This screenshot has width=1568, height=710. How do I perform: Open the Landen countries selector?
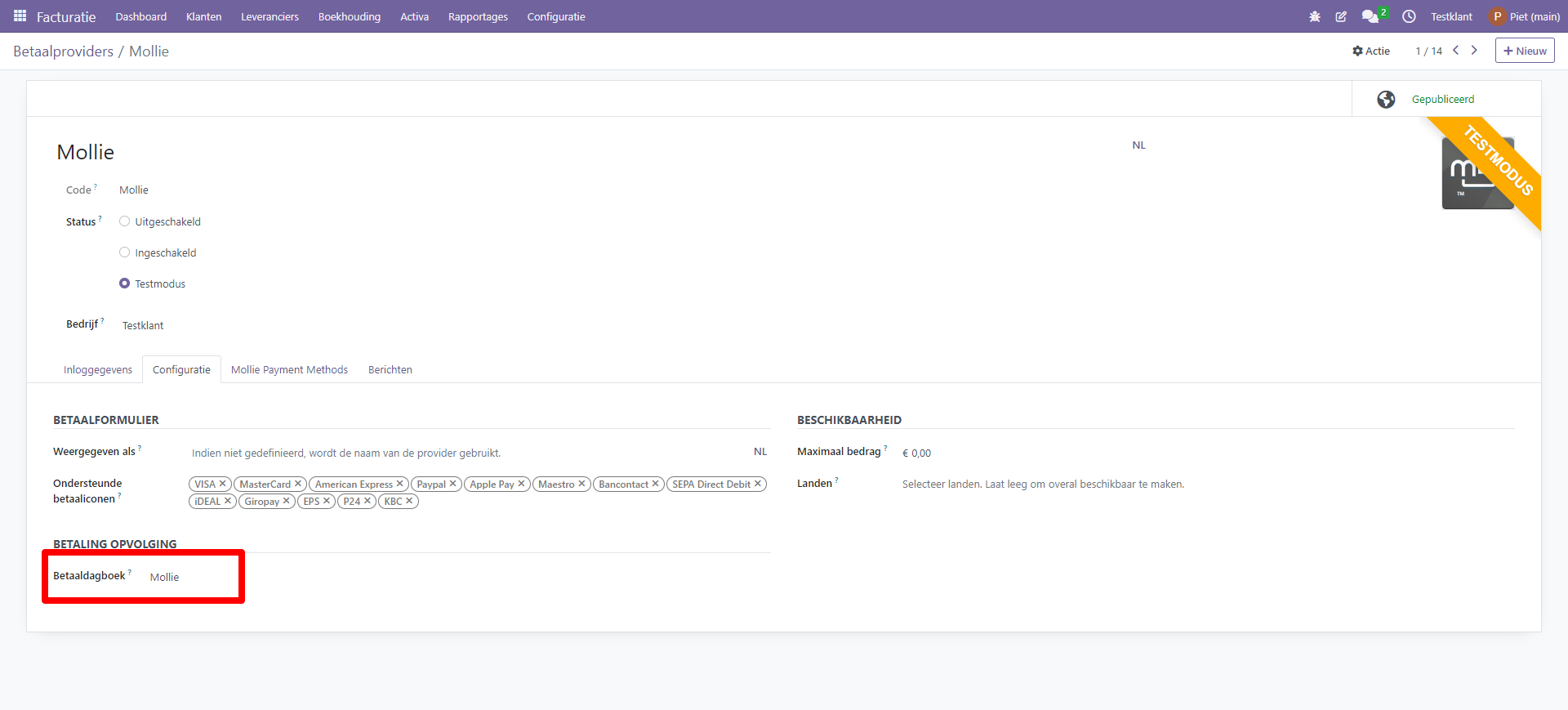(x=1042, y=484)
